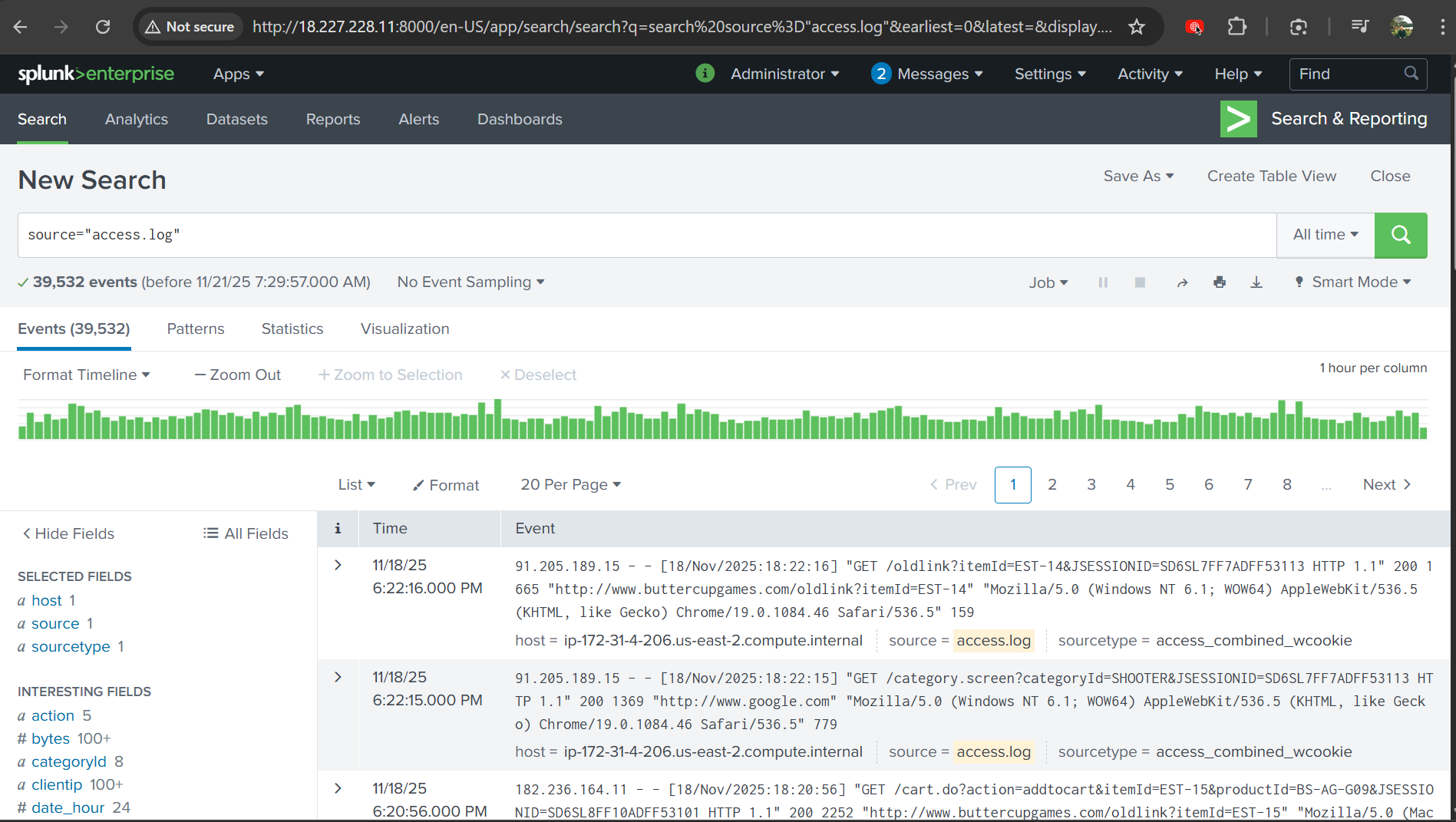Open the All time range picker

(x=1325, y=235)
